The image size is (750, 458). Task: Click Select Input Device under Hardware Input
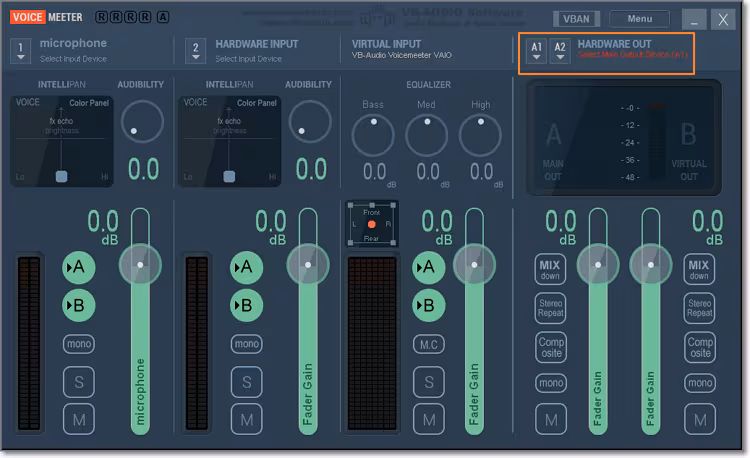pyautogui.click(x=248, y=59)
